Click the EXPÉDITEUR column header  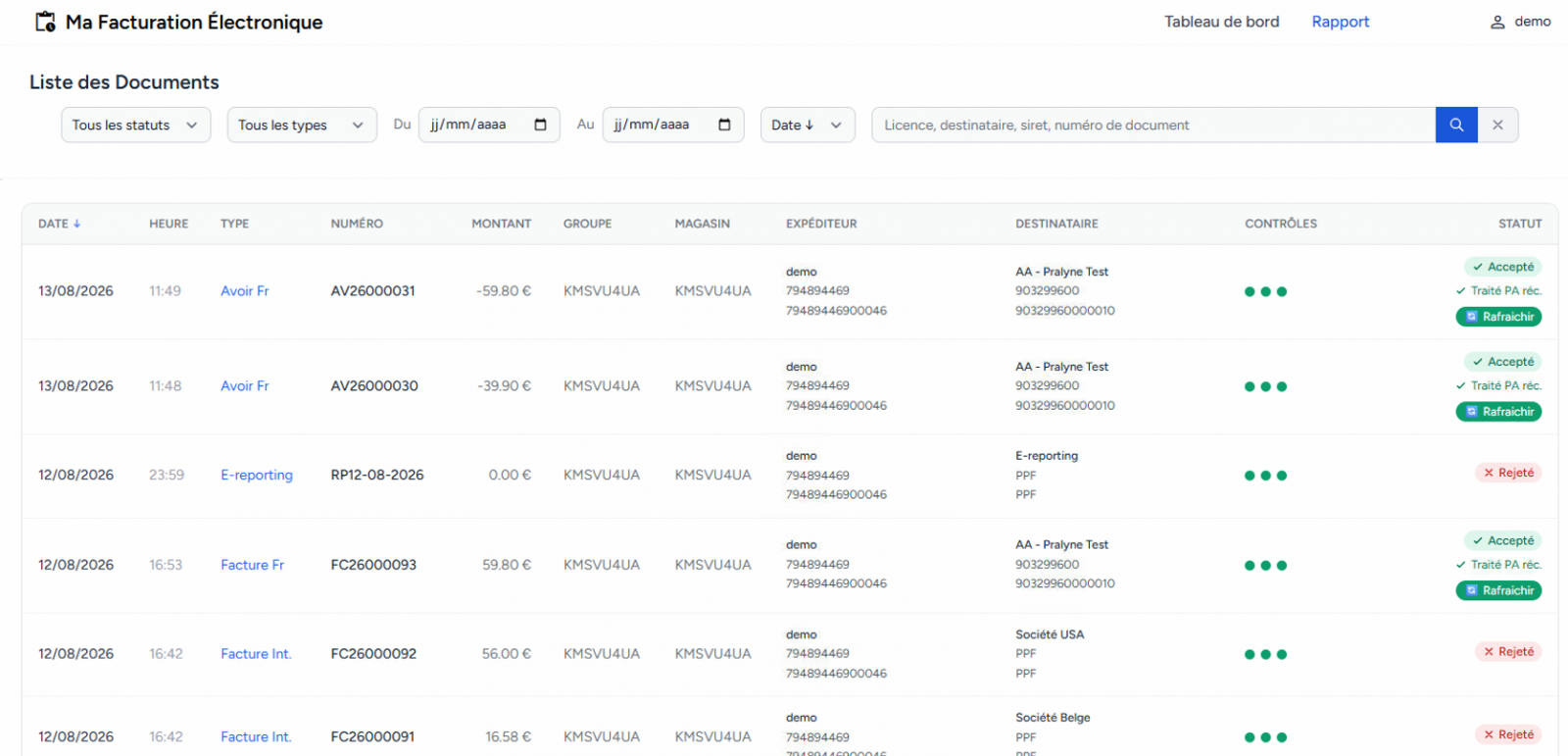821,224
